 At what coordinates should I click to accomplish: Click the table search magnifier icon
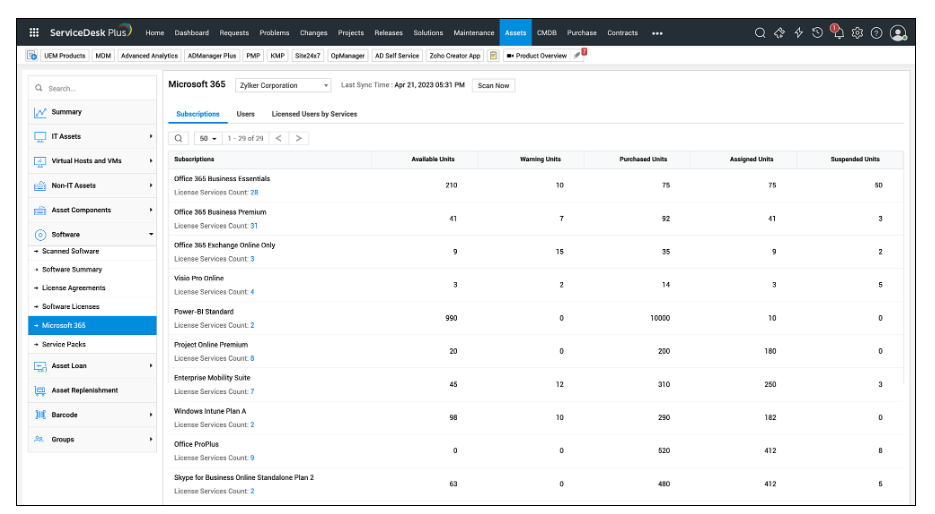(x=178, y=138)
